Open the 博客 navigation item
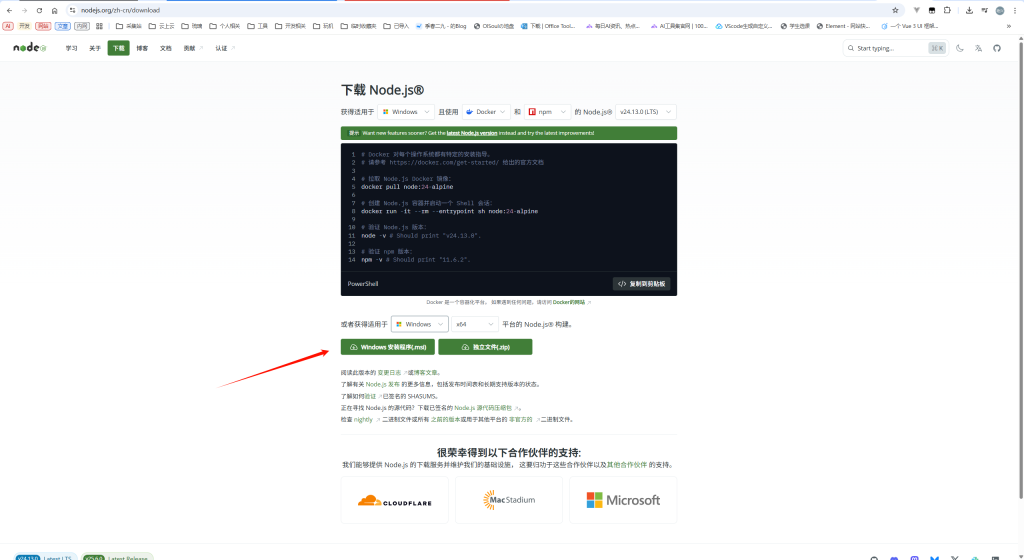The height and width of the screenshot is (560, 1024). 142,48
